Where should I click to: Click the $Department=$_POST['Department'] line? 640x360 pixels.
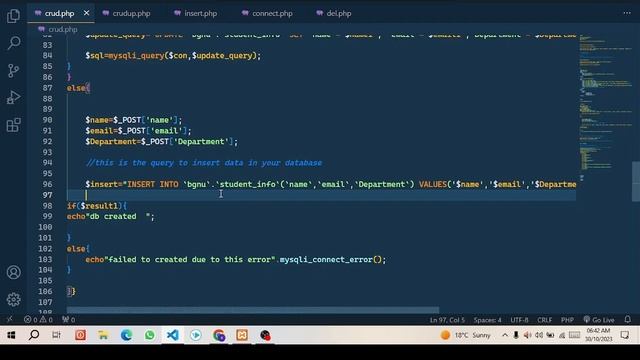[161, 141]
